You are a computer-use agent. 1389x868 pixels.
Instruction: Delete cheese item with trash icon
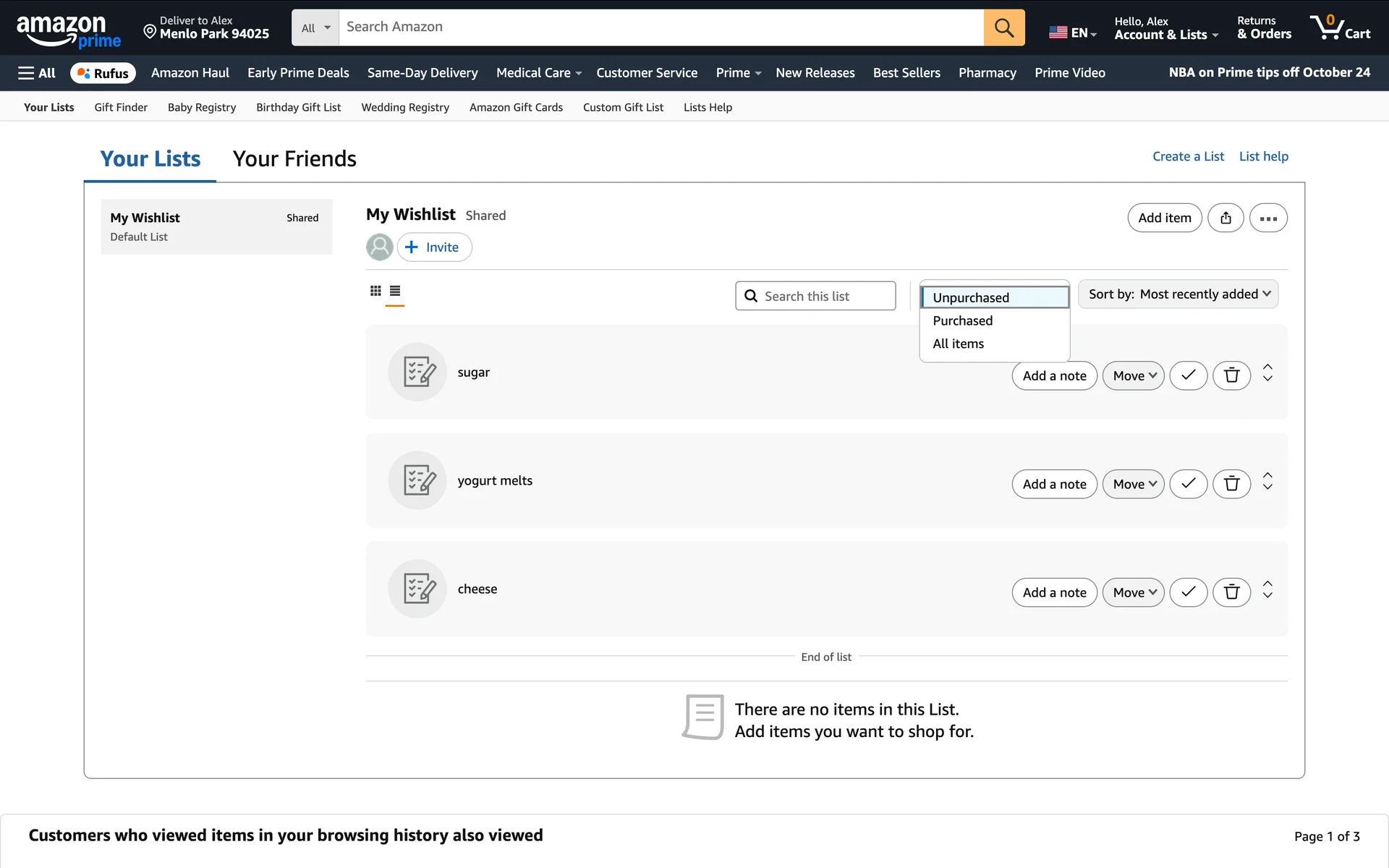click(1231, 592)
